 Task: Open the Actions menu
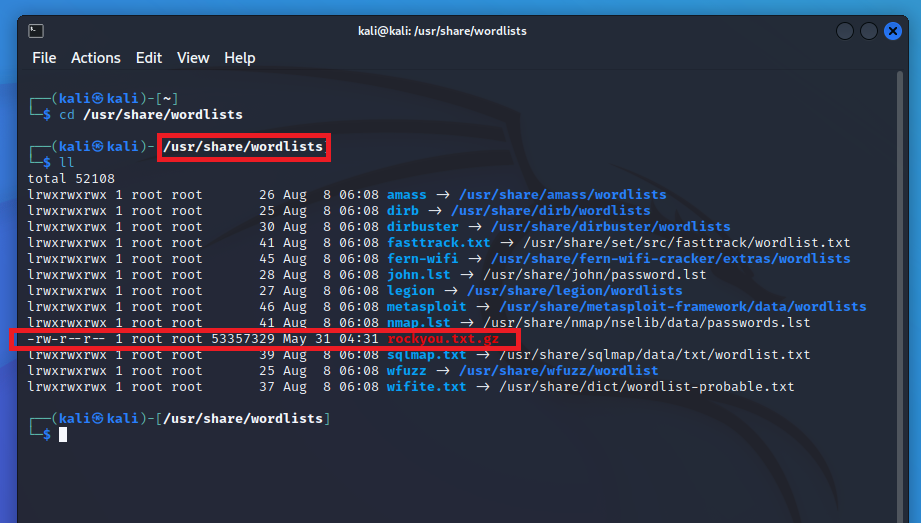(x=96, y=58)
